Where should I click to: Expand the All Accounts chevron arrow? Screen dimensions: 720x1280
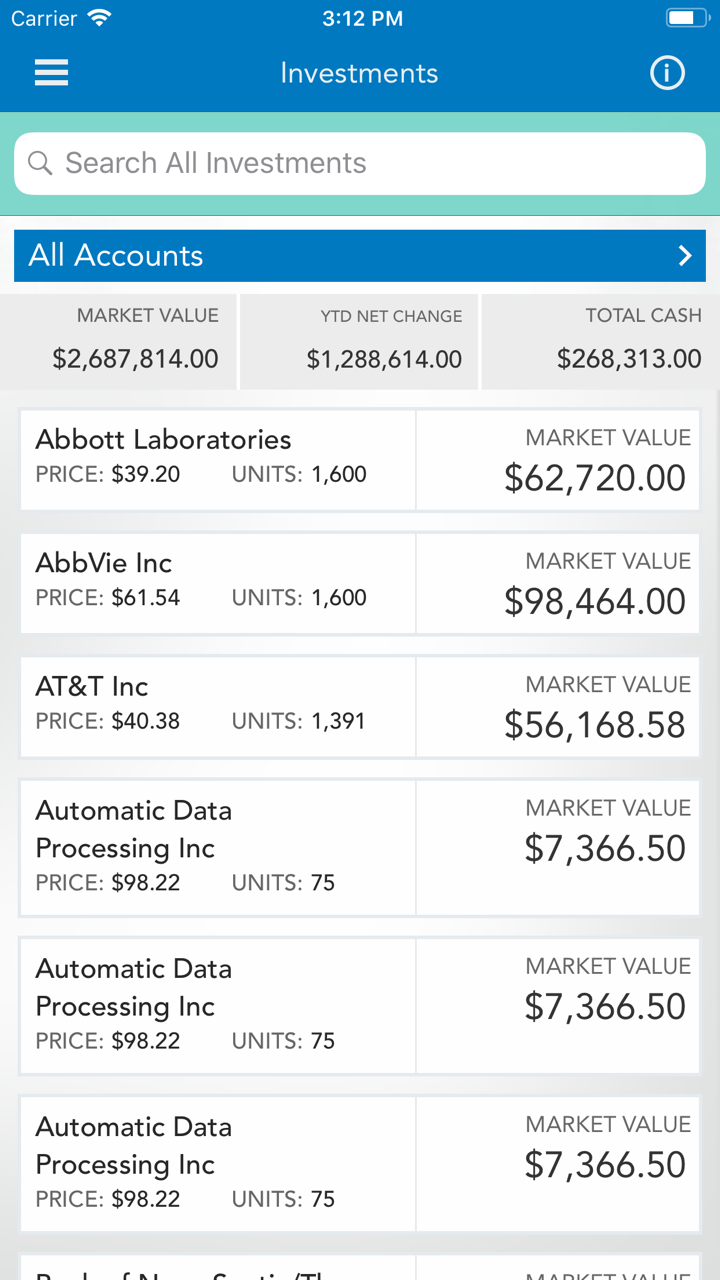tap(685, 256)
